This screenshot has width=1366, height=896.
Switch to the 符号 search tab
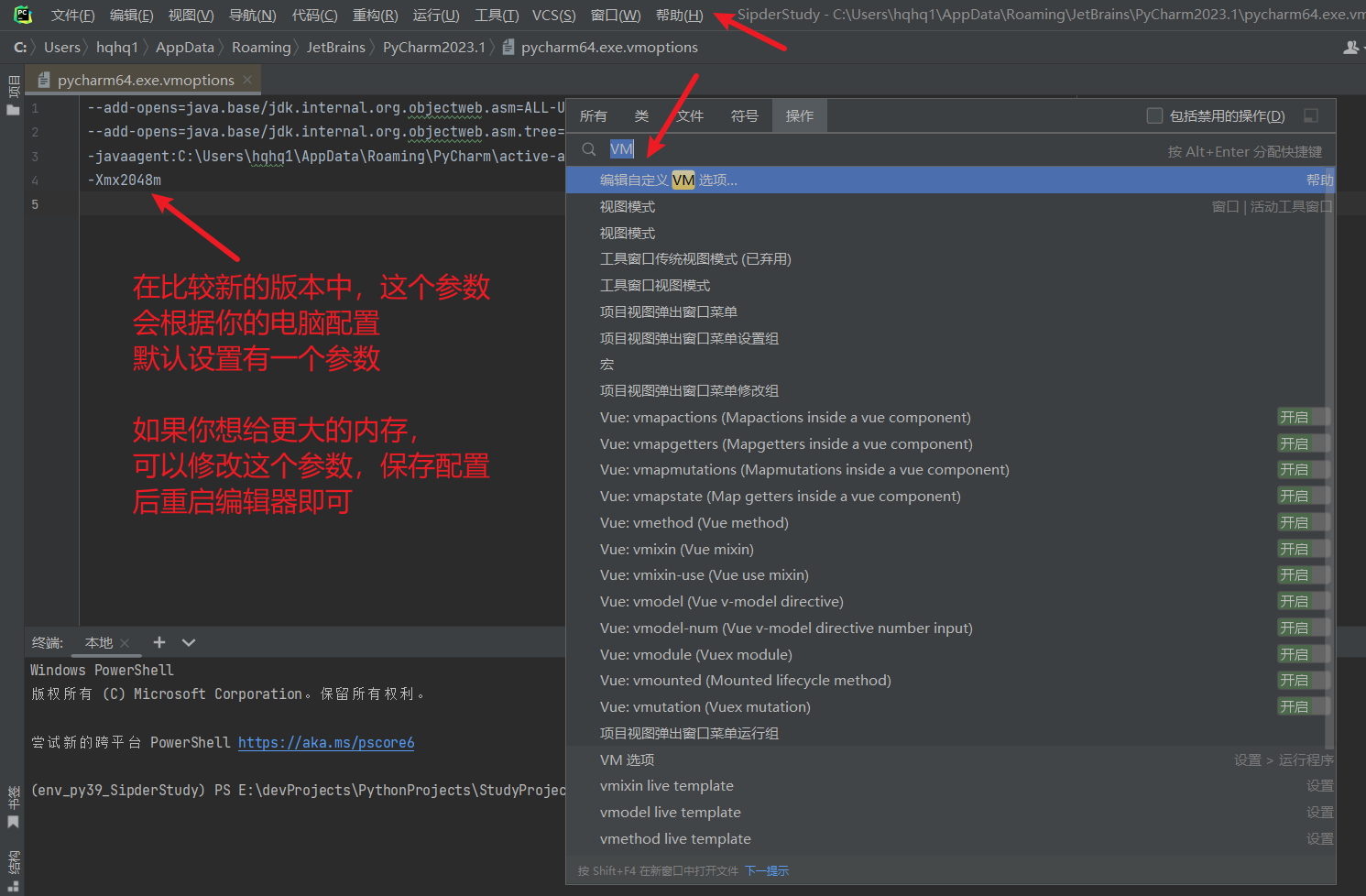click(x=744, y=115)
